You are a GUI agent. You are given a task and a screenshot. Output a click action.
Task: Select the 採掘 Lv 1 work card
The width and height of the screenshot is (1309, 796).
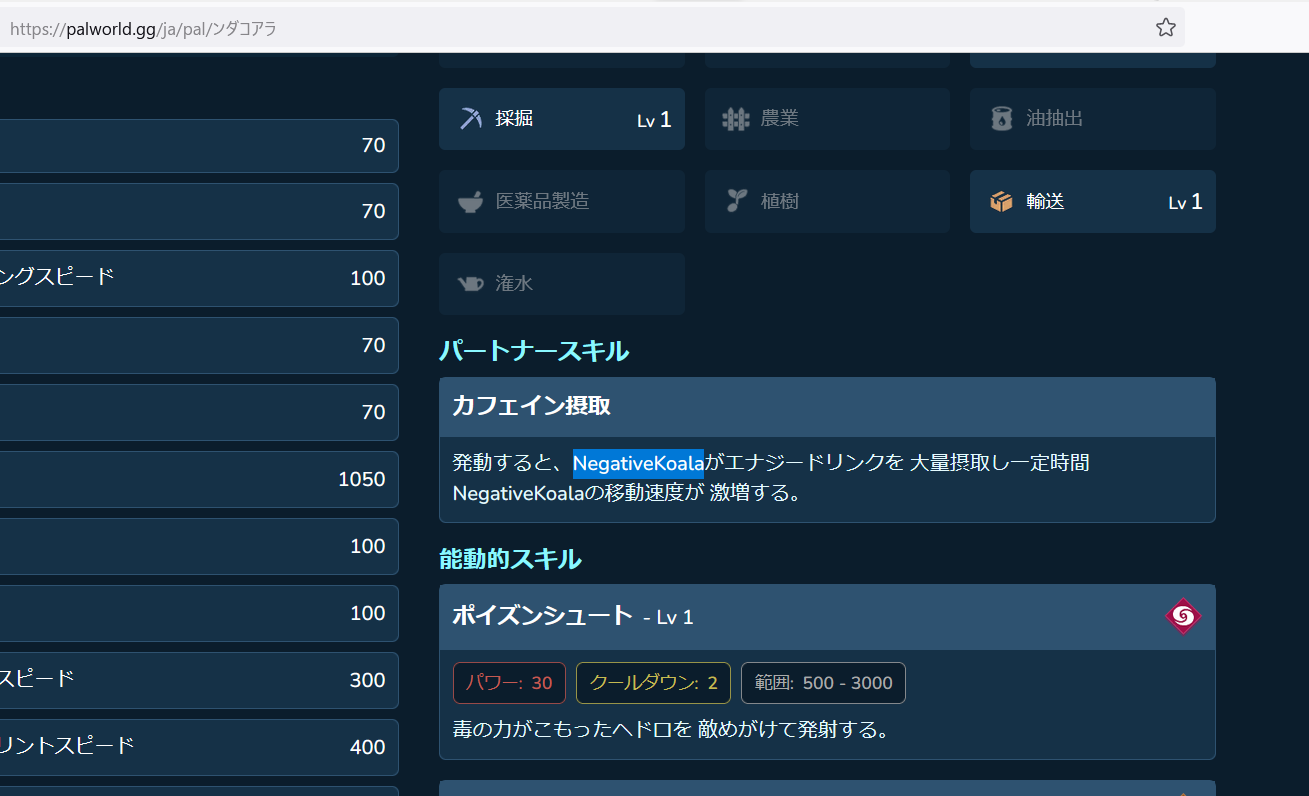[x=562, y=119]
